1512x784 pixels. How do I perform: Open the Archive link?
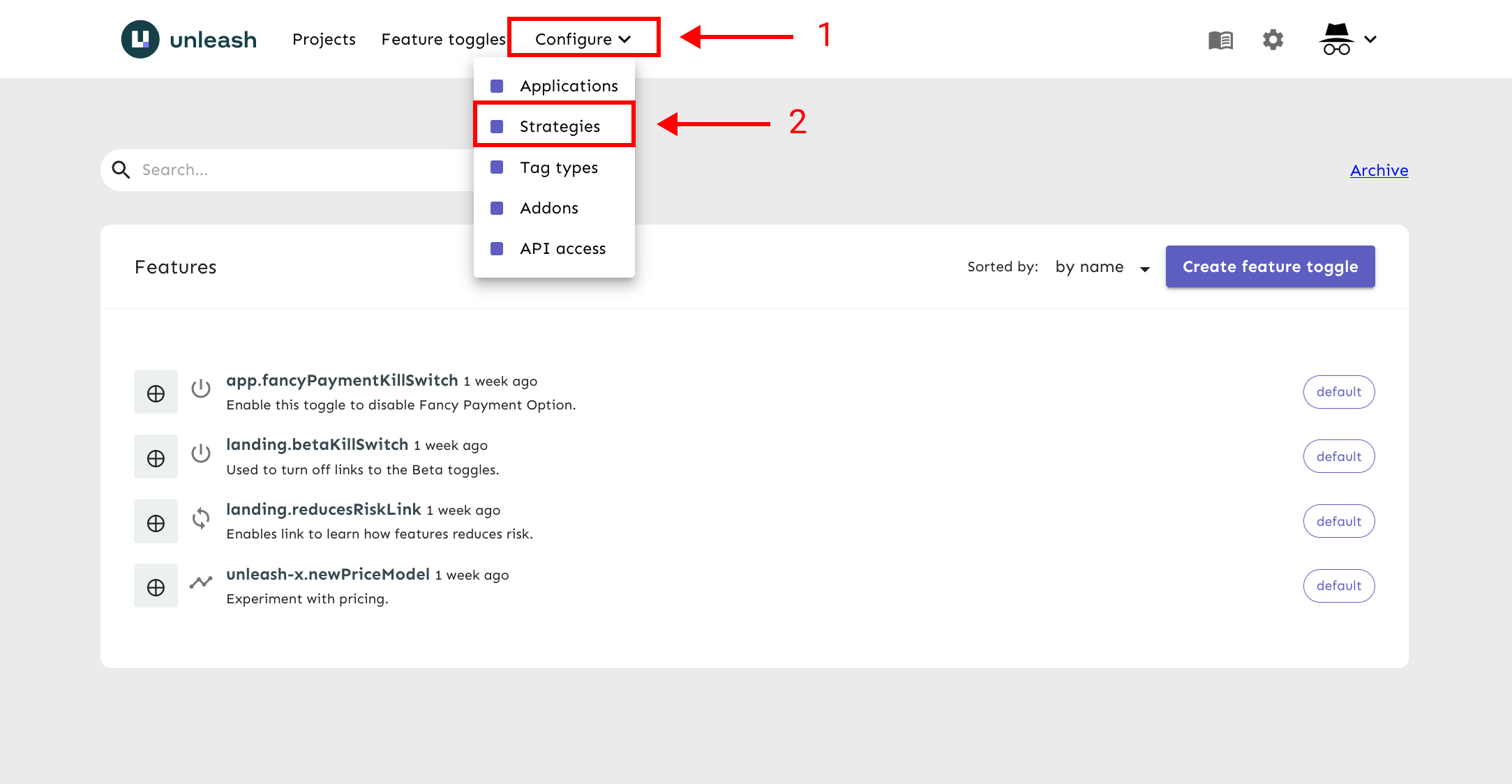[x=1379, y=170]
